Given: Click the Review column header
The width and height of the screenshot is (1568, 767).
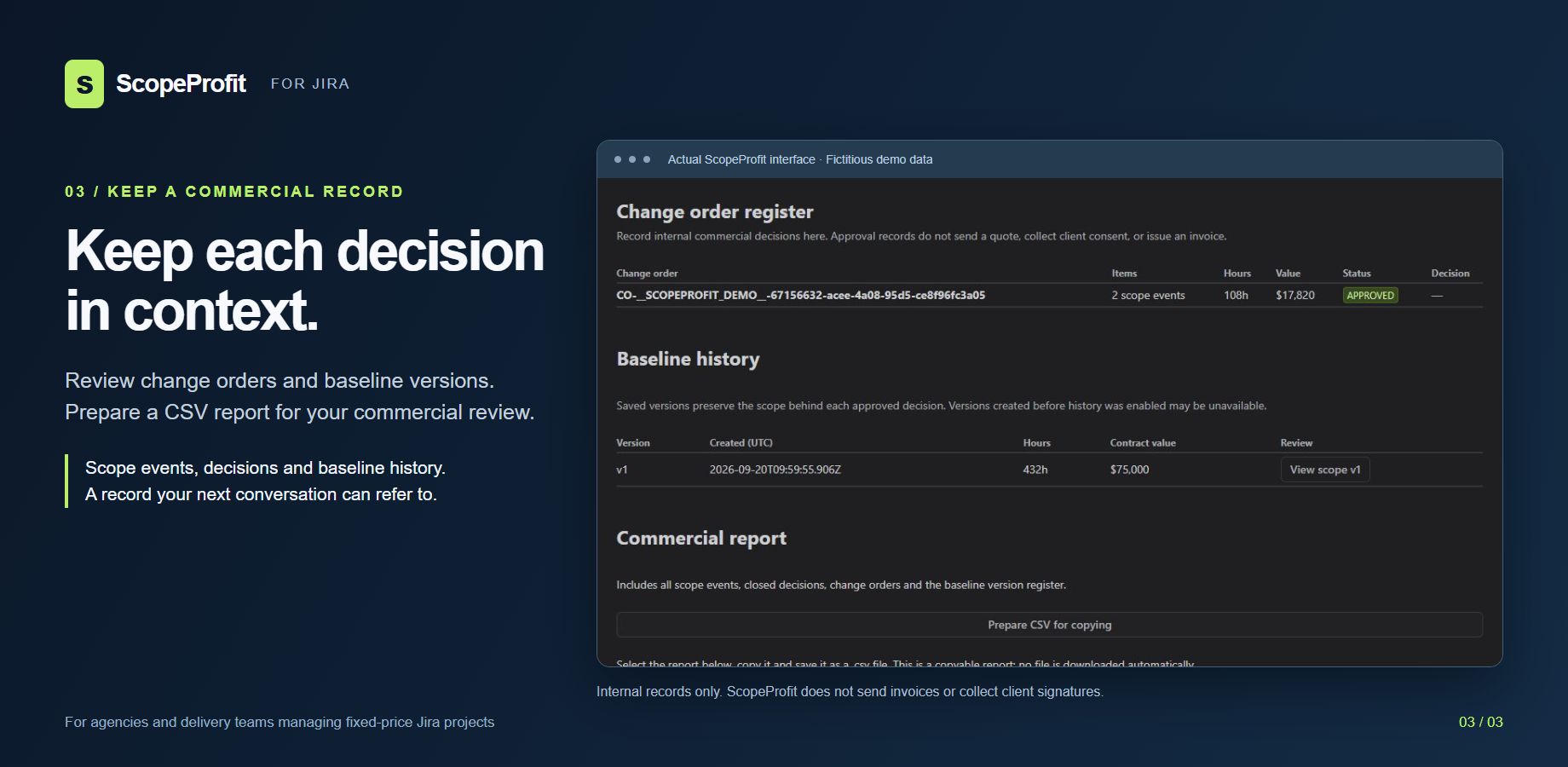Looking at the screenshot, I should click(x=1296, y=443).
